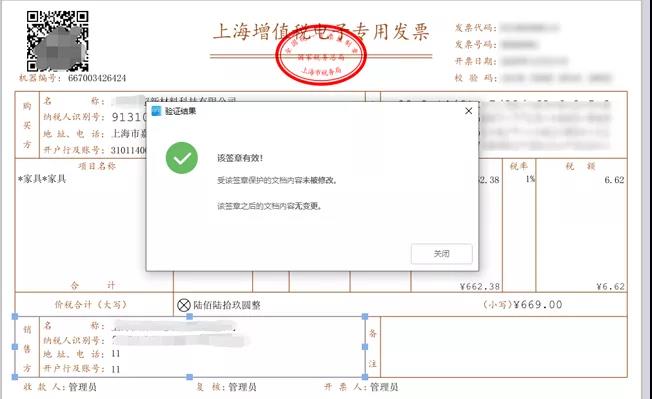Click the top-left selection handle of seller box

click(15, 317)
